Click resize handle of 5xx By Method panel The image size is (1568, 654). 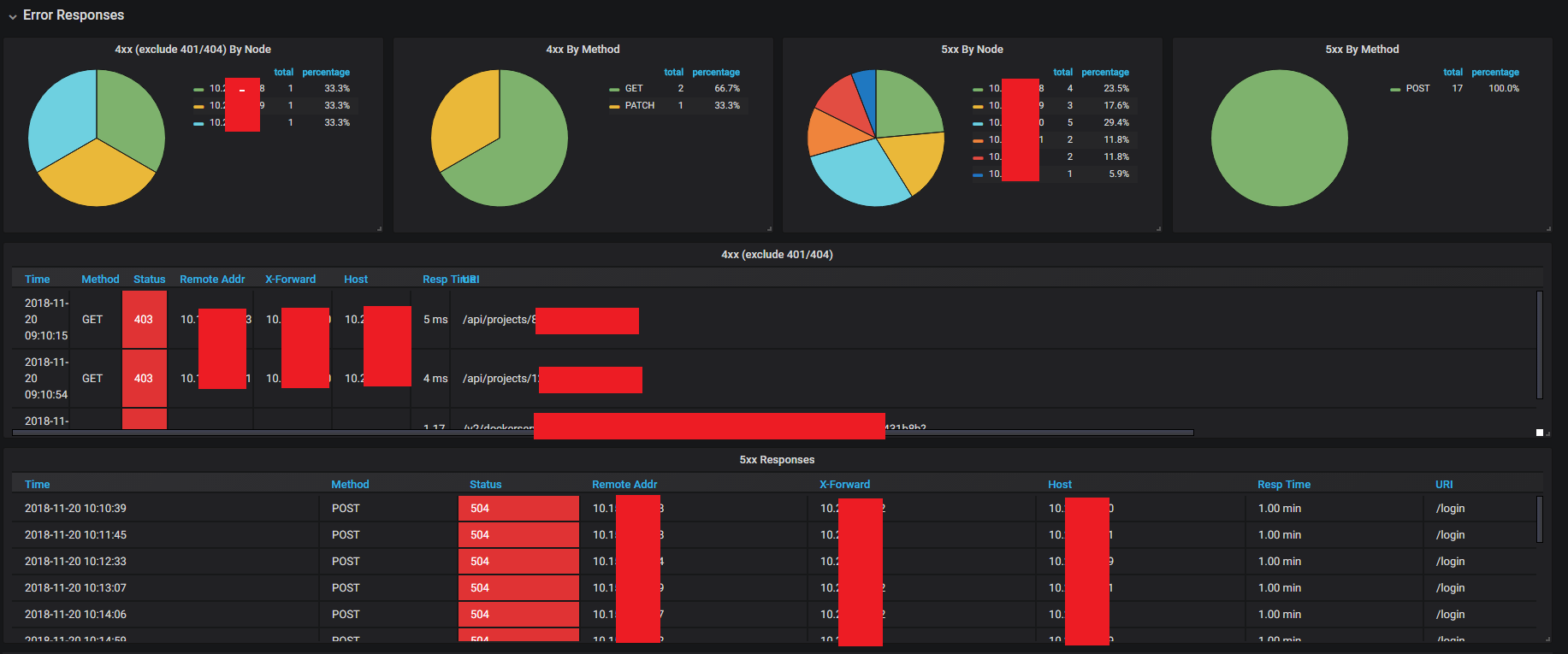pyautogui.click(x=1548, y=228)
